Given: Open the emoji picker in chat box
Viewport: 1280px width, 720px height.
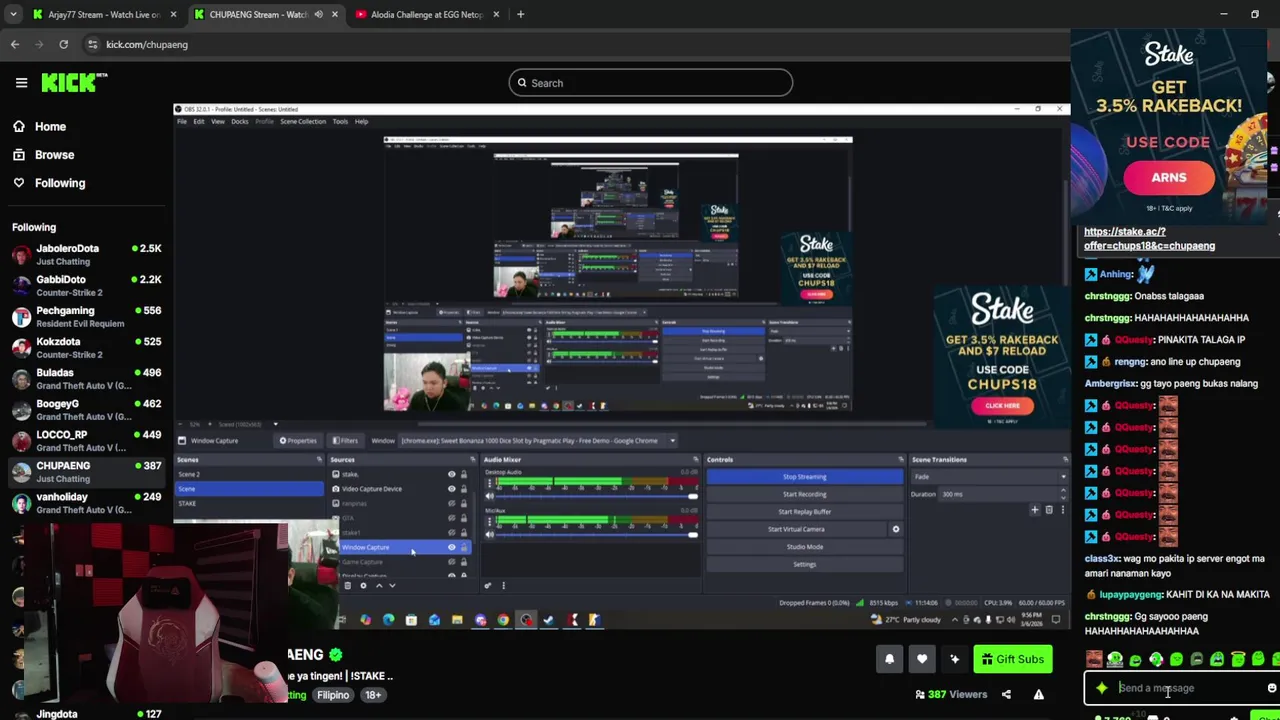Looking at the screenshot, I should [1272, 688].
